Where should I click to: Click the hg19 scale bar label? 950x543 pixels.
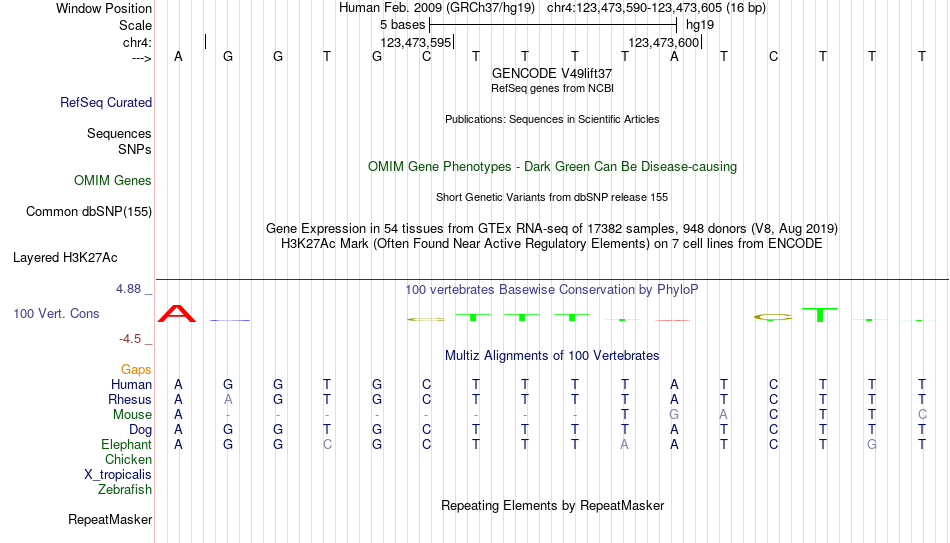pyautogui.click(x=700, y=25)
